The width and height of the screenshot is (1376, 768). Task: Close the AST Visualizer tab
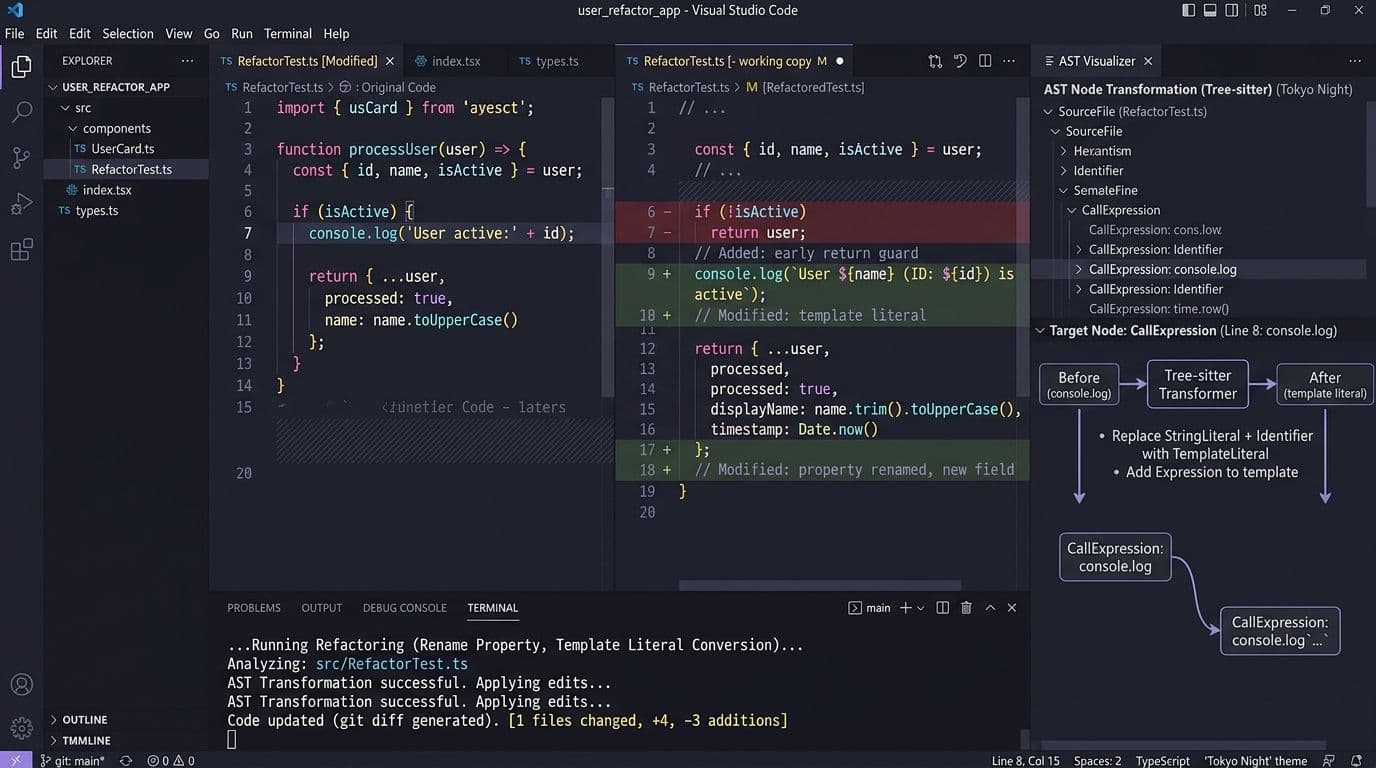click(1148, 61)
